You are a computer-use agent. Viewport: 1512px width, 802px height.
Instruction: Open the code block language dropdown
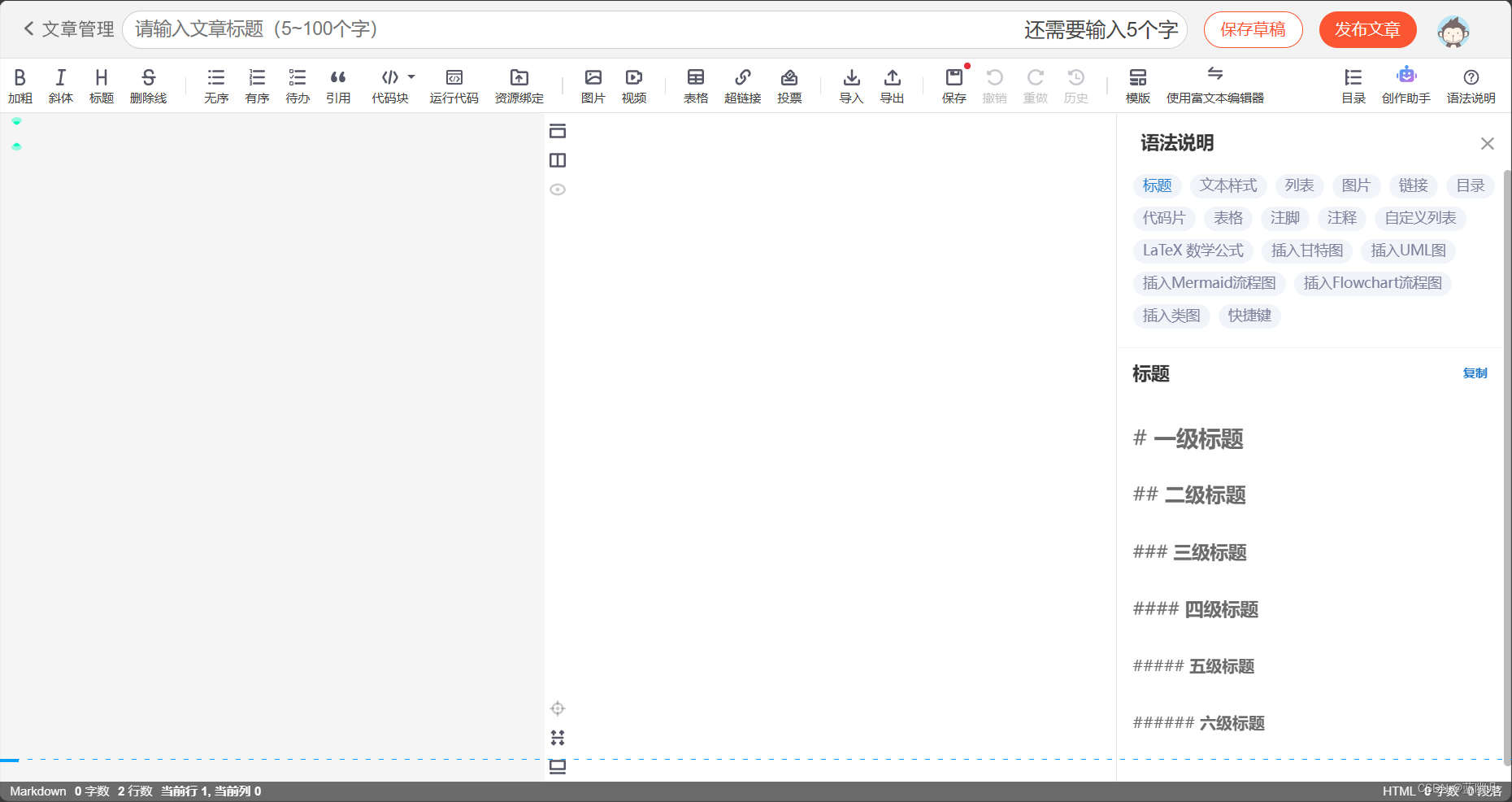click(x=411, y=76)
